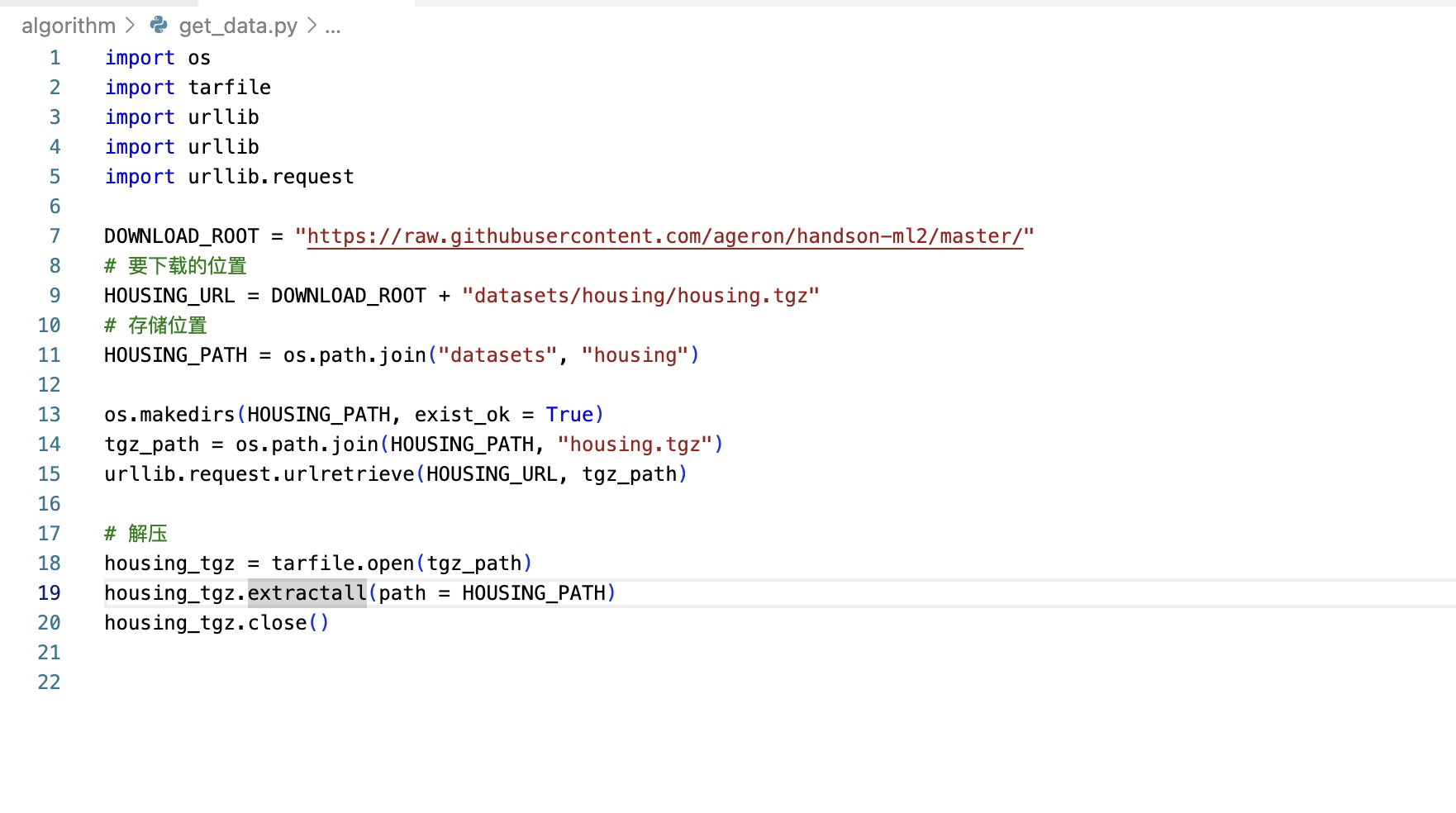Click the chevron after get_data.py breadcrumb

(312, 26)
